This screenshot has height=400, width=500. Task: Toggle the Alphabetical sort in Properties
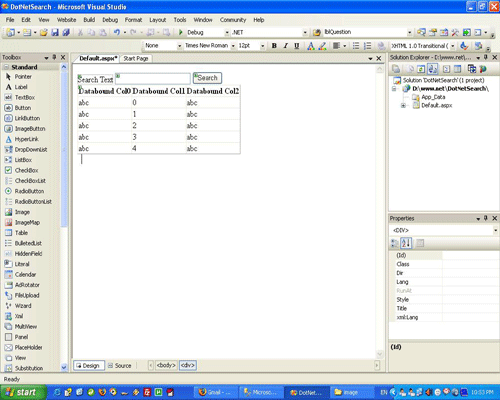(x=406, y=243)
